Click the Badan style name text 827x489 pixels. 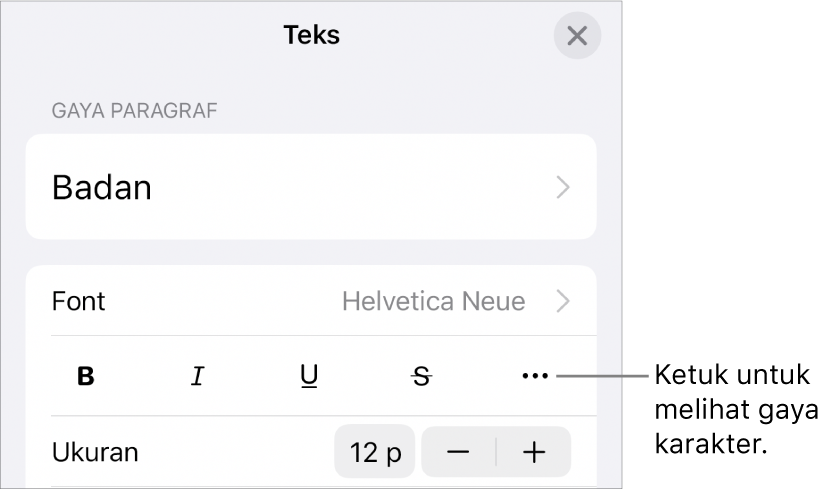tap(102, 187)
